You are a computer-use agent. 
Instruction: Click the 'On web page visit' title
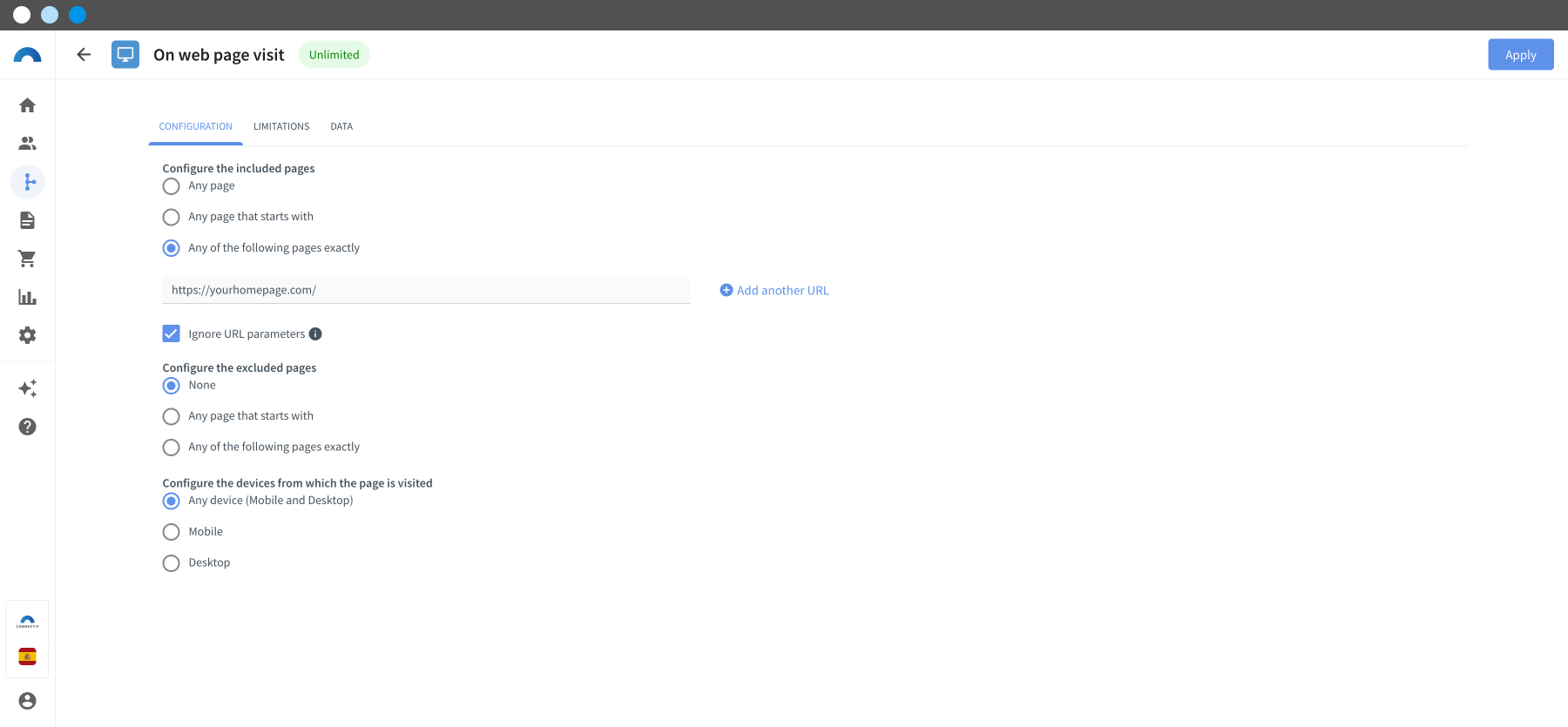point(219,55)
